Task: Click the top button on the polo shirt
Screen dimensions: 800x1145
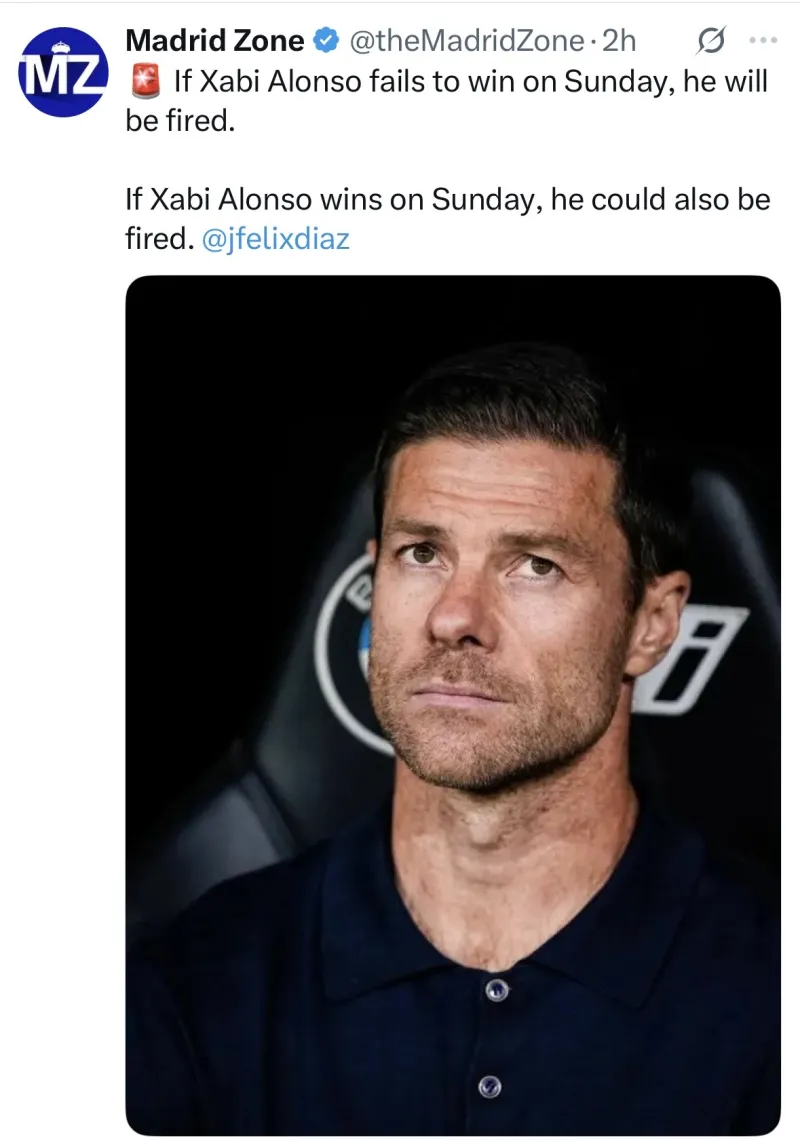Action: 496,990
